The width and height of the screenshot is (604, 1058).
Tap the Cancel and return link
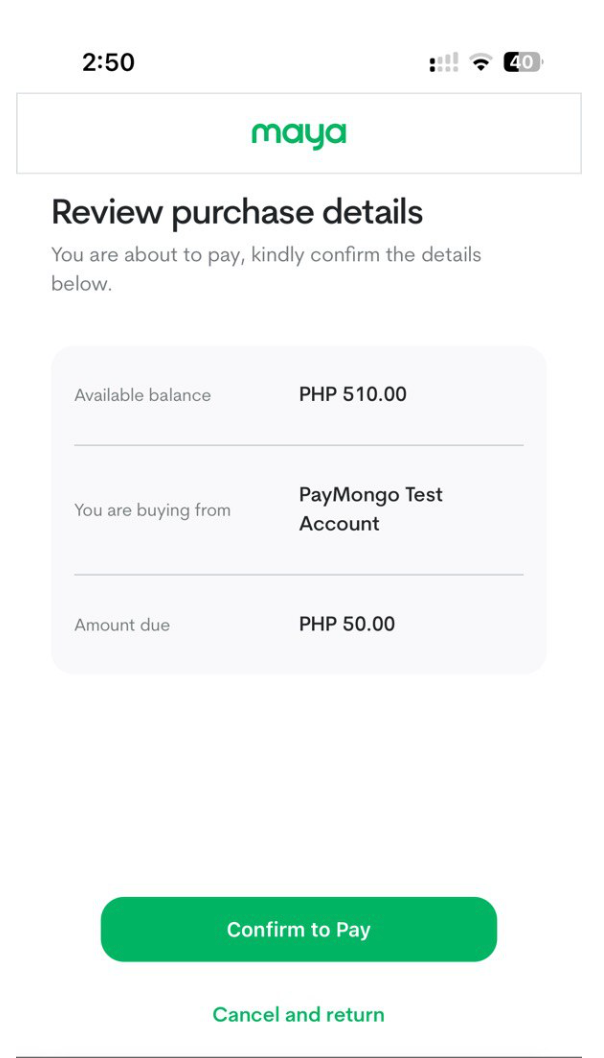pyautogui.click(x=298, y=1014)
